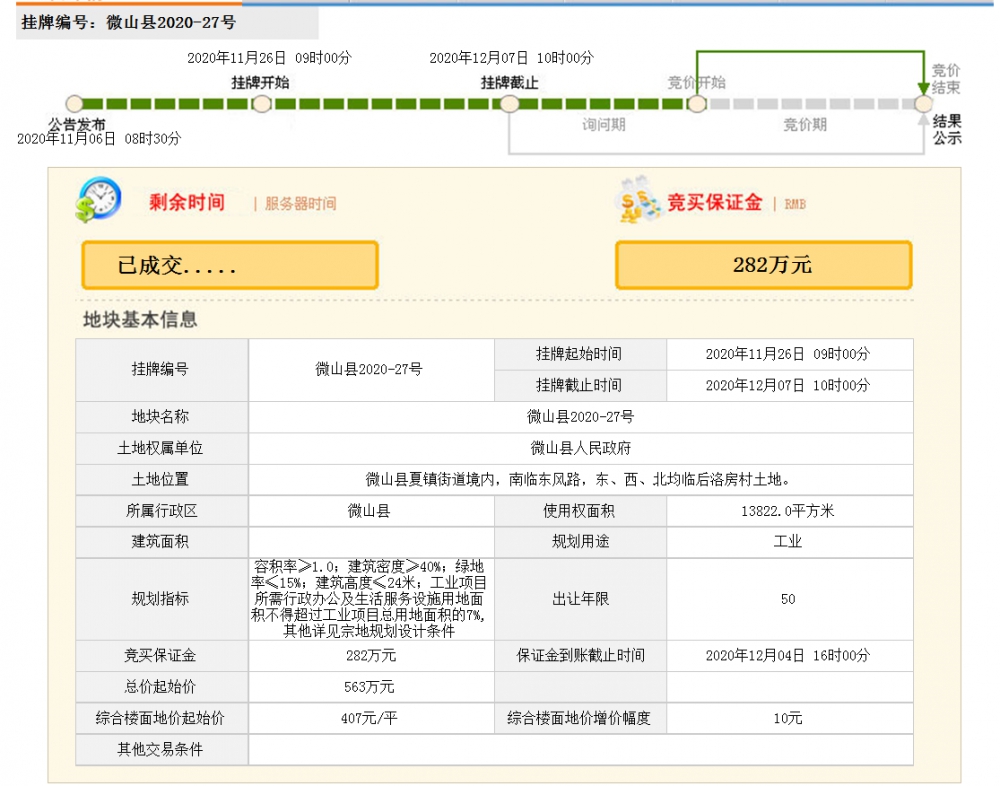This screenshot has height=786, width=1000.
Task: Click the 使用权面积 label cell
Action: pos(580,510)
